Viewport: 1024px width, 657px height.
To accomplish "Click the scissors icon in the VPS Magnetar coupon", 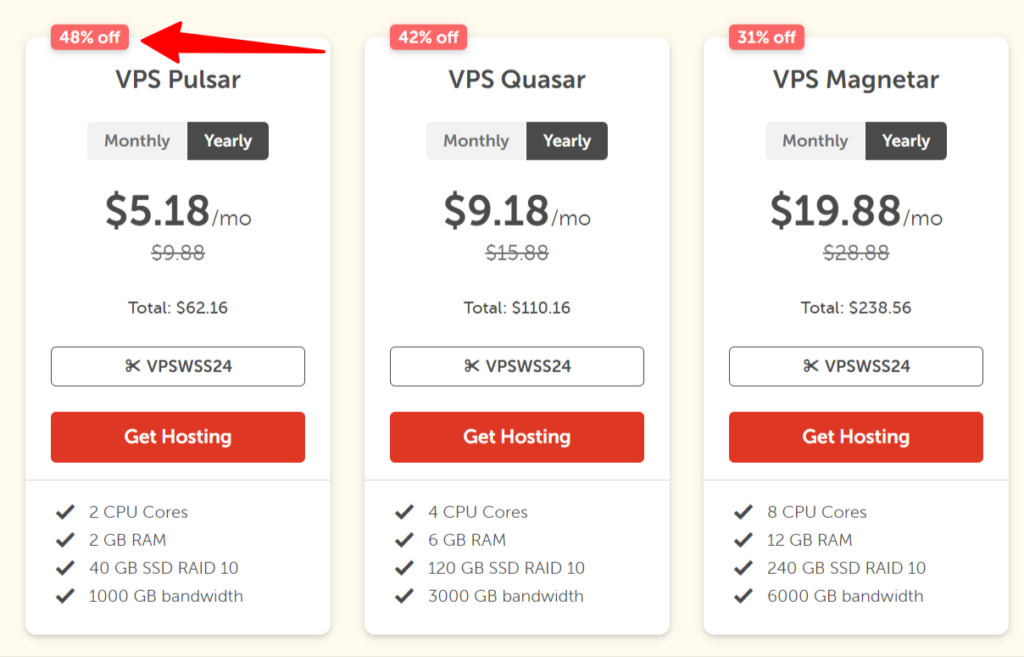I will pos(811,366).
